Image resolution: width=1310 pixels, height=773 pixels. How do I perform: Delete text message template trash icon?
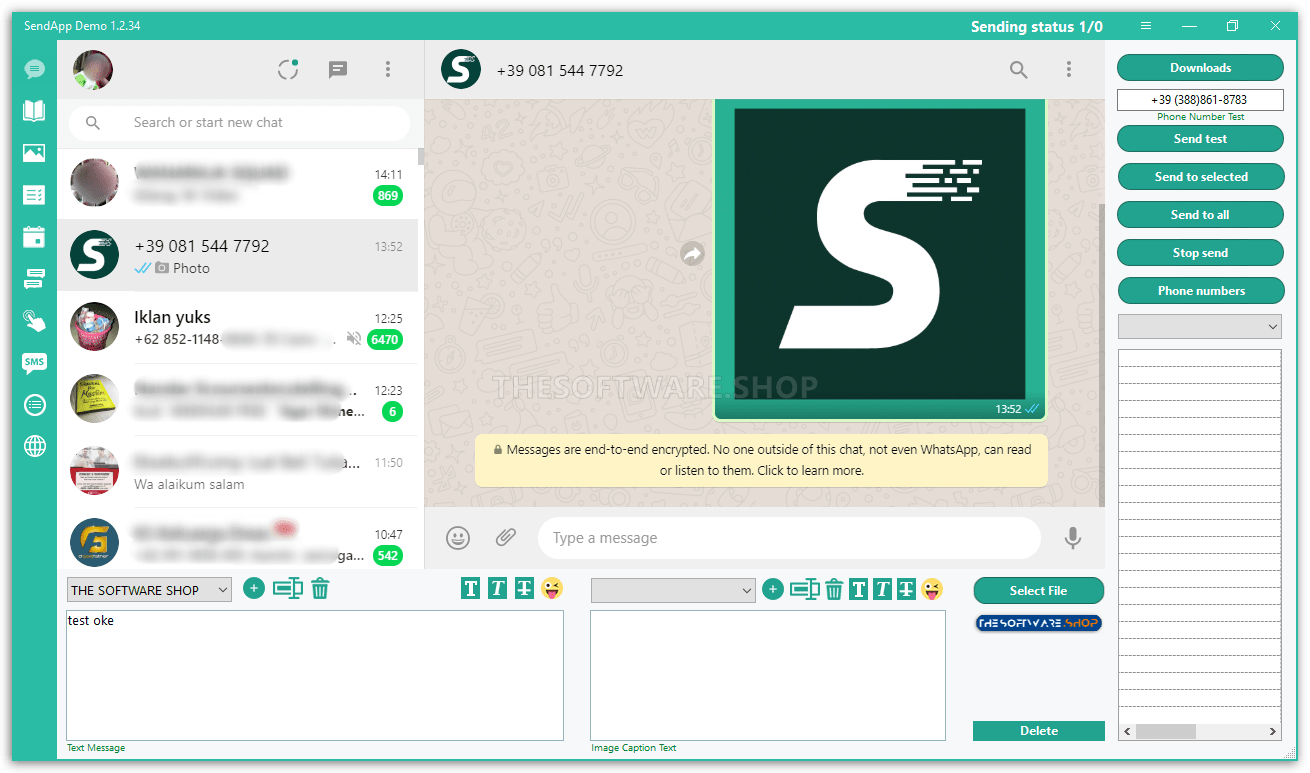pos(320,589)
